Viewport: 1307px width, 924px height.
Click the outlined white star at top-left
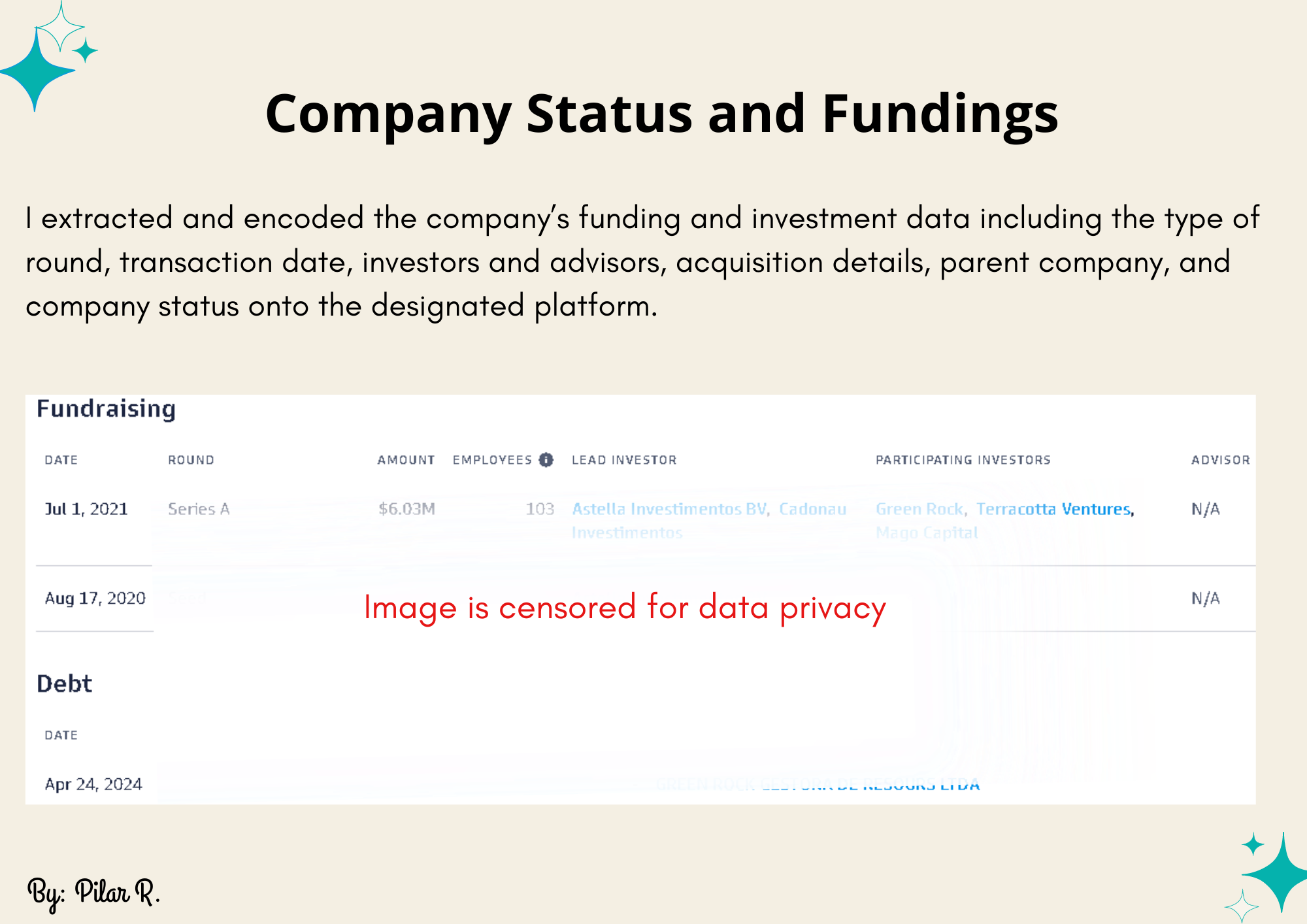pos(60,27)
